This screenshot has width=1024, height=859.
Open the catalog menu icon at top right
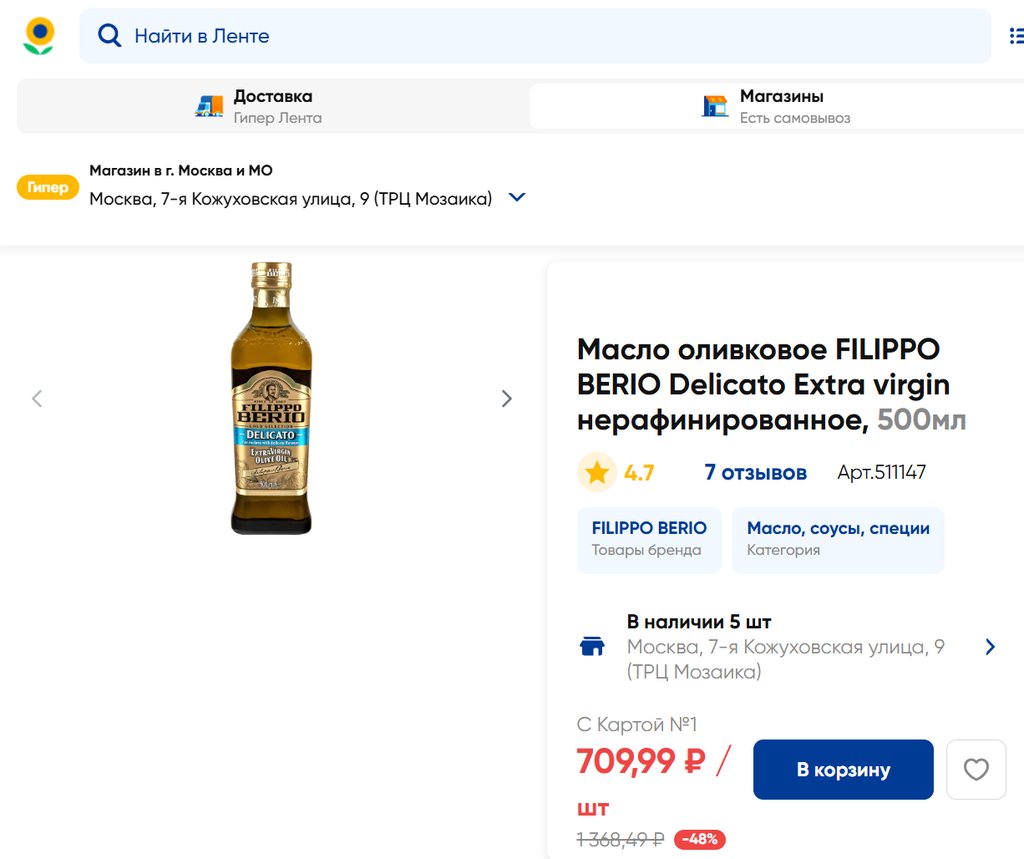click(1015, 36)
